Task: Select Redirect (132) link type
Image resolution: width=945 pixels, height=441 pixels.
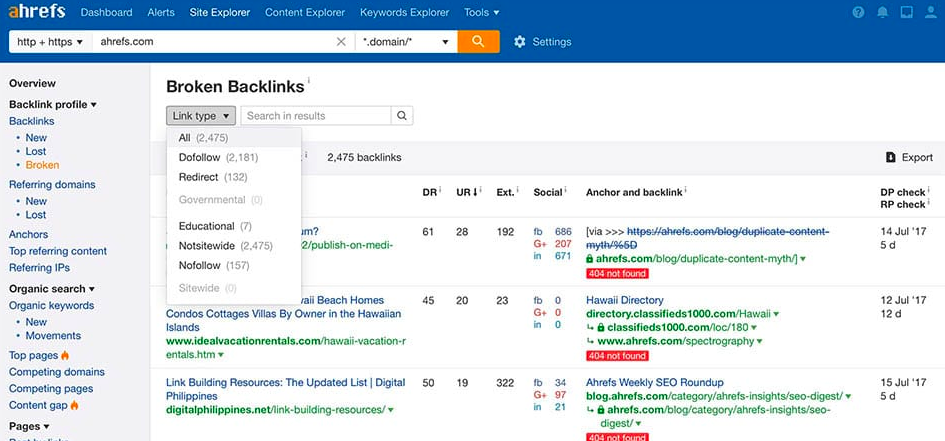Action: 234,177
